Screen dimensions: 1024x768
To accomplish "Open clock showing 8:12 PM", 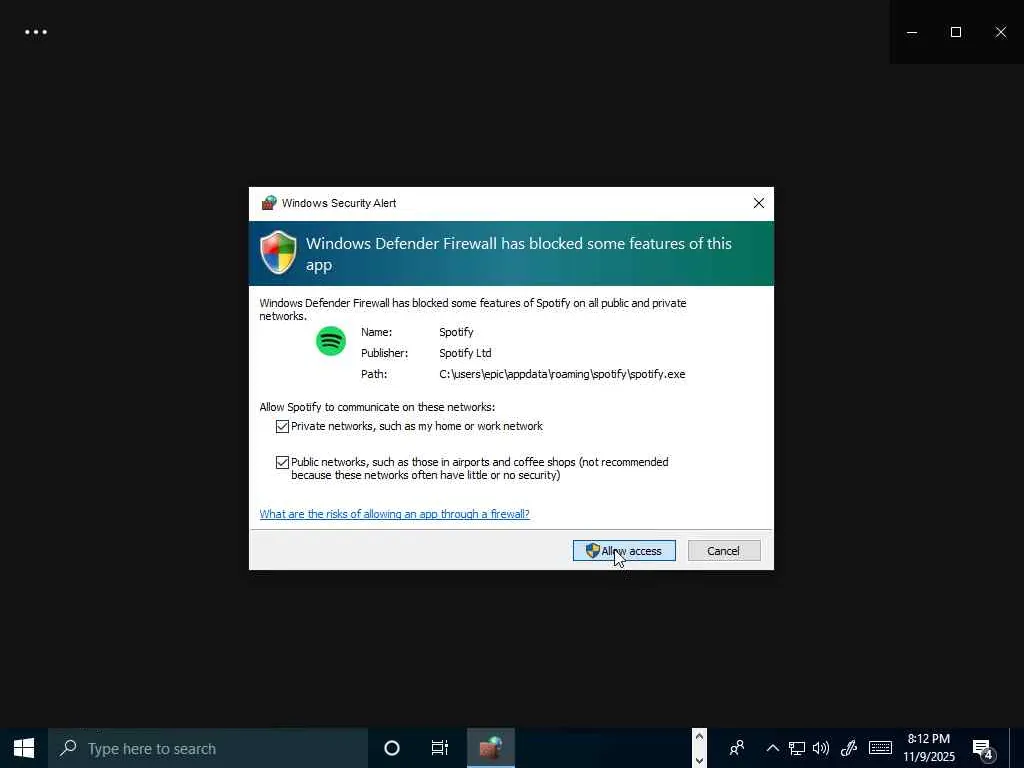I will point(929,748).
